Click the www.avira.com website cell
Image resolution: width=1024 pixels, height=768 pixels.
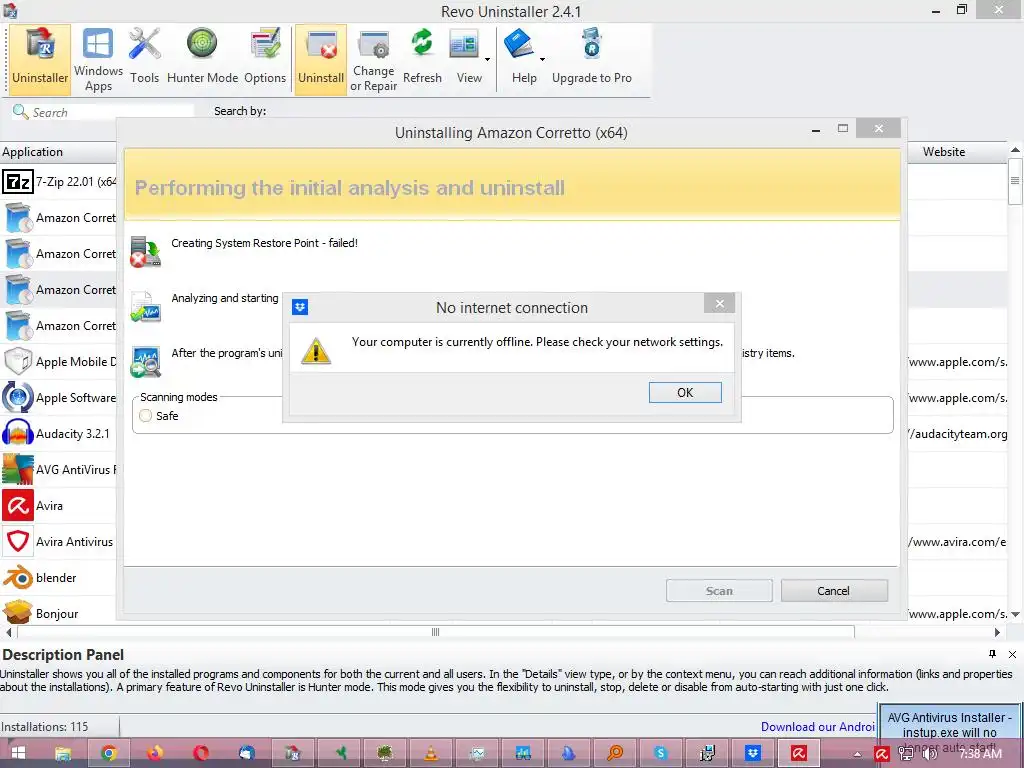pos(958,541)
